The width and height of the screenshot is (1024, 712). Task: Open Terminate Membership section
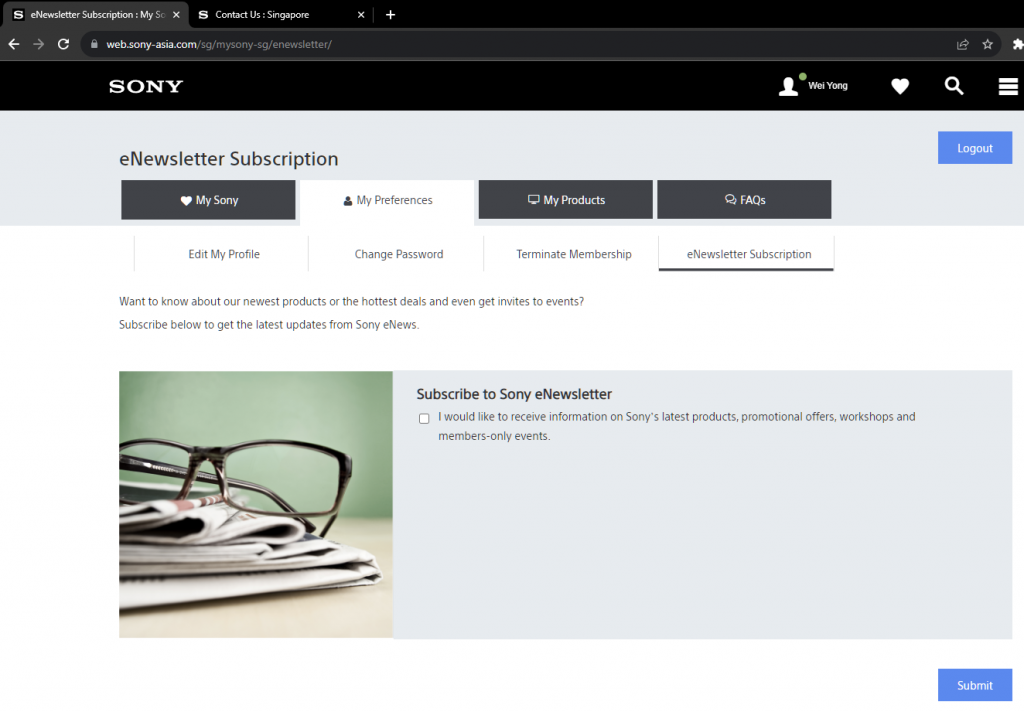(x=572, y=253)
